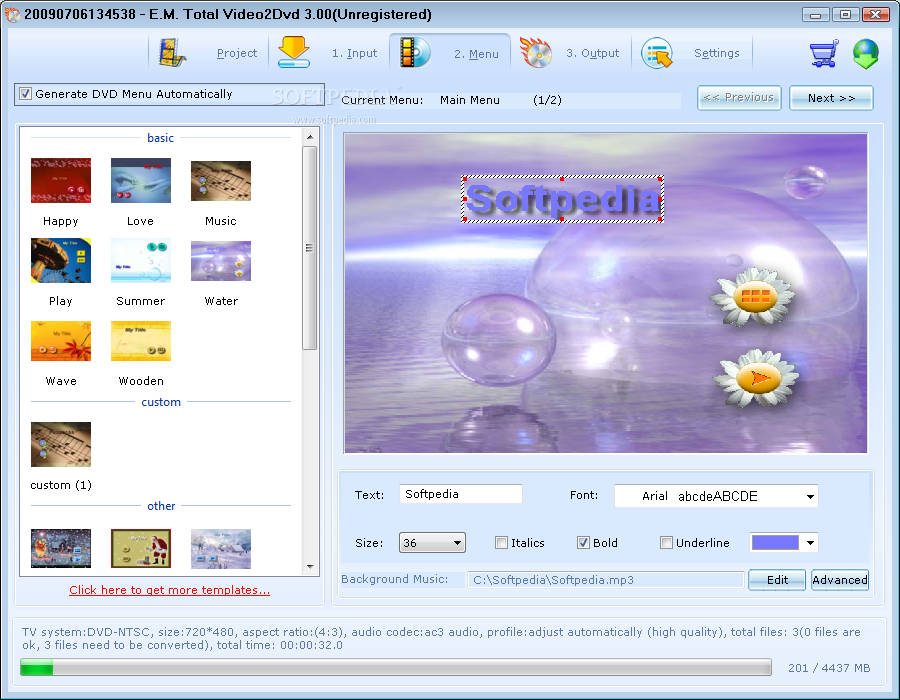This screenshot has height=700, width=900.
Task: Click the Advanced button
Action: [x=840, y=580]
